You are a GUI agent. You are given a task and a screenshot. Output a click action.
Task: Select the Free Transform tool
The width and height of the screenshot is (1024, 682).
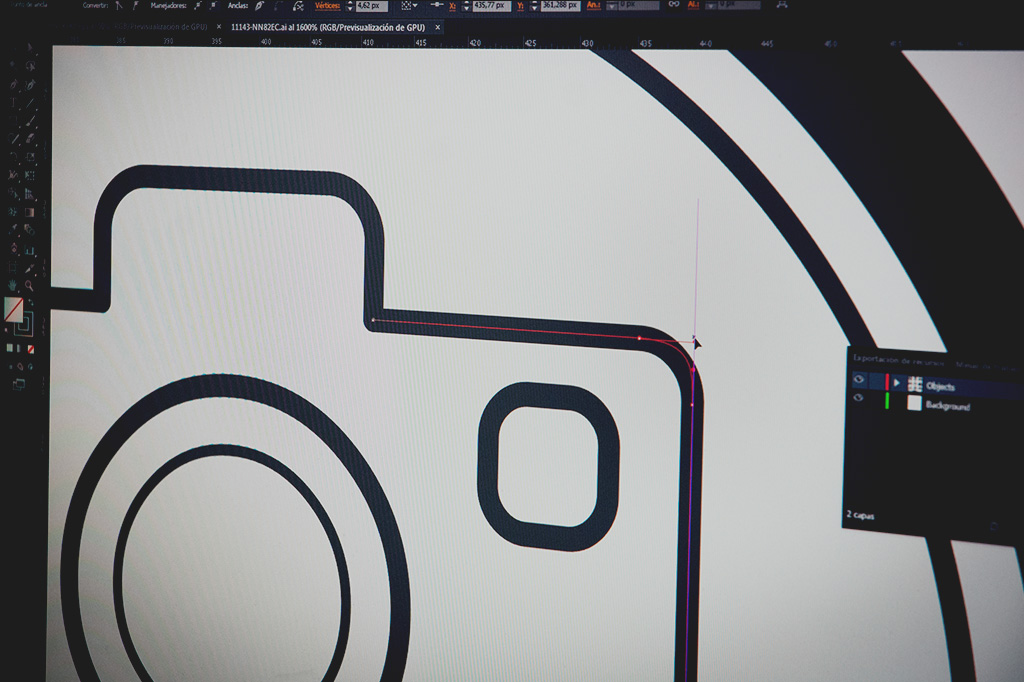click(31, 175)
